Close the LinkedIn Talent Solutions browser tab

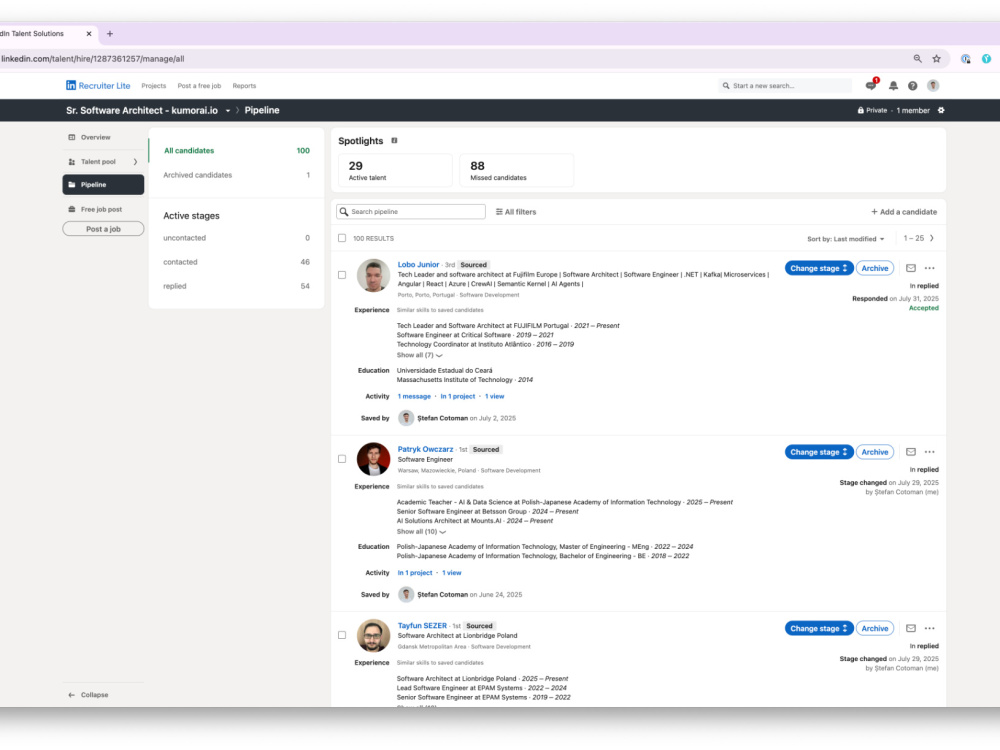point(89,34)
